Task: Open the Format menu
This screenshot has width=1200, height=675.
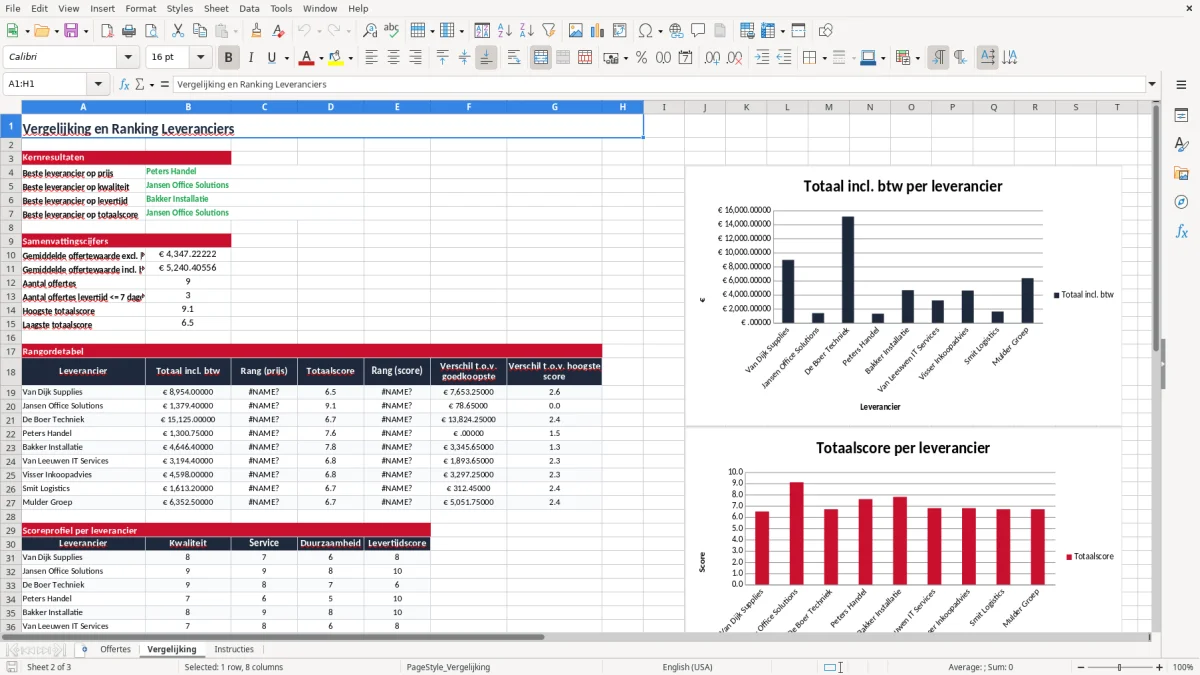Action: click(x=140, y=8)
